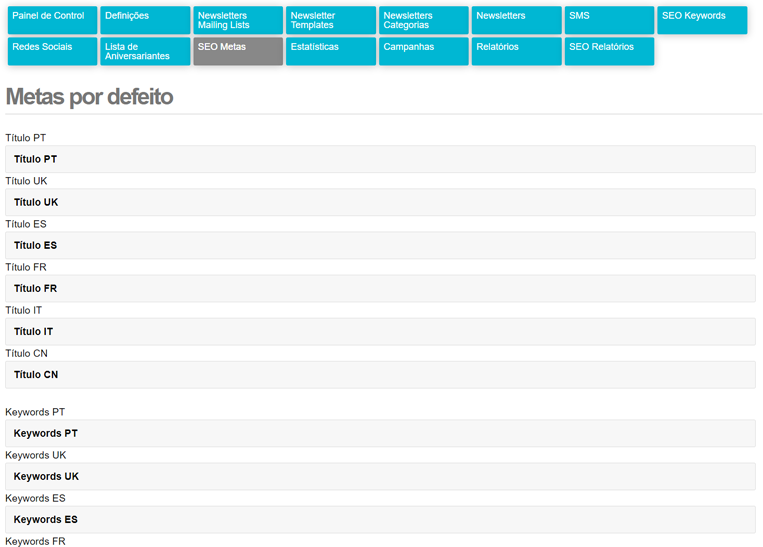View the Estatísticas page
This screenshot has height=547, width=763.
331,51
